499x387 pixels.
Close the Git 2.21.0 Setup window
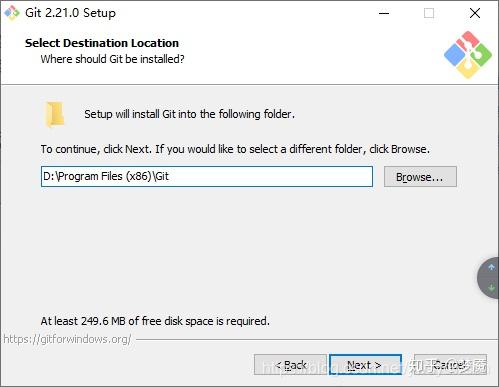pyautogui.click(x=475, y=13)
